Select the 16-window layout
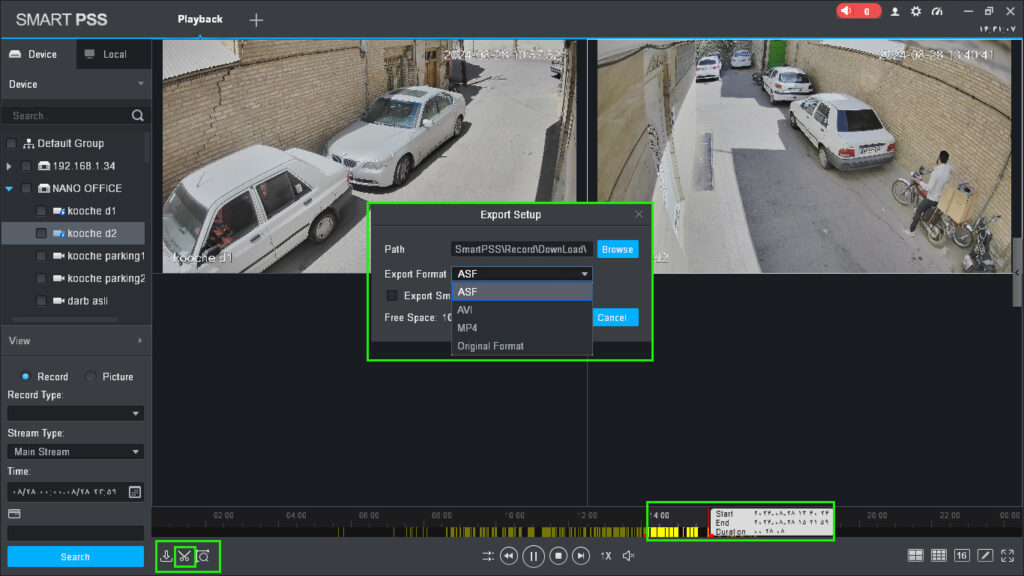 pos(961,556)
